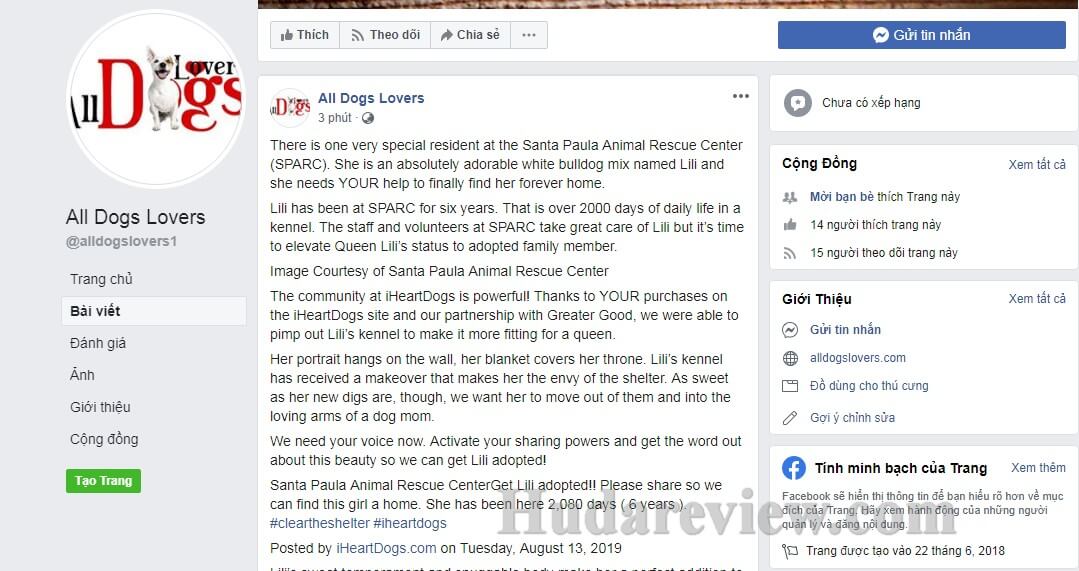Viewport: 1079px width, 571px height.
Task: Open the alldogslovers.com website link
Action: 857,358
